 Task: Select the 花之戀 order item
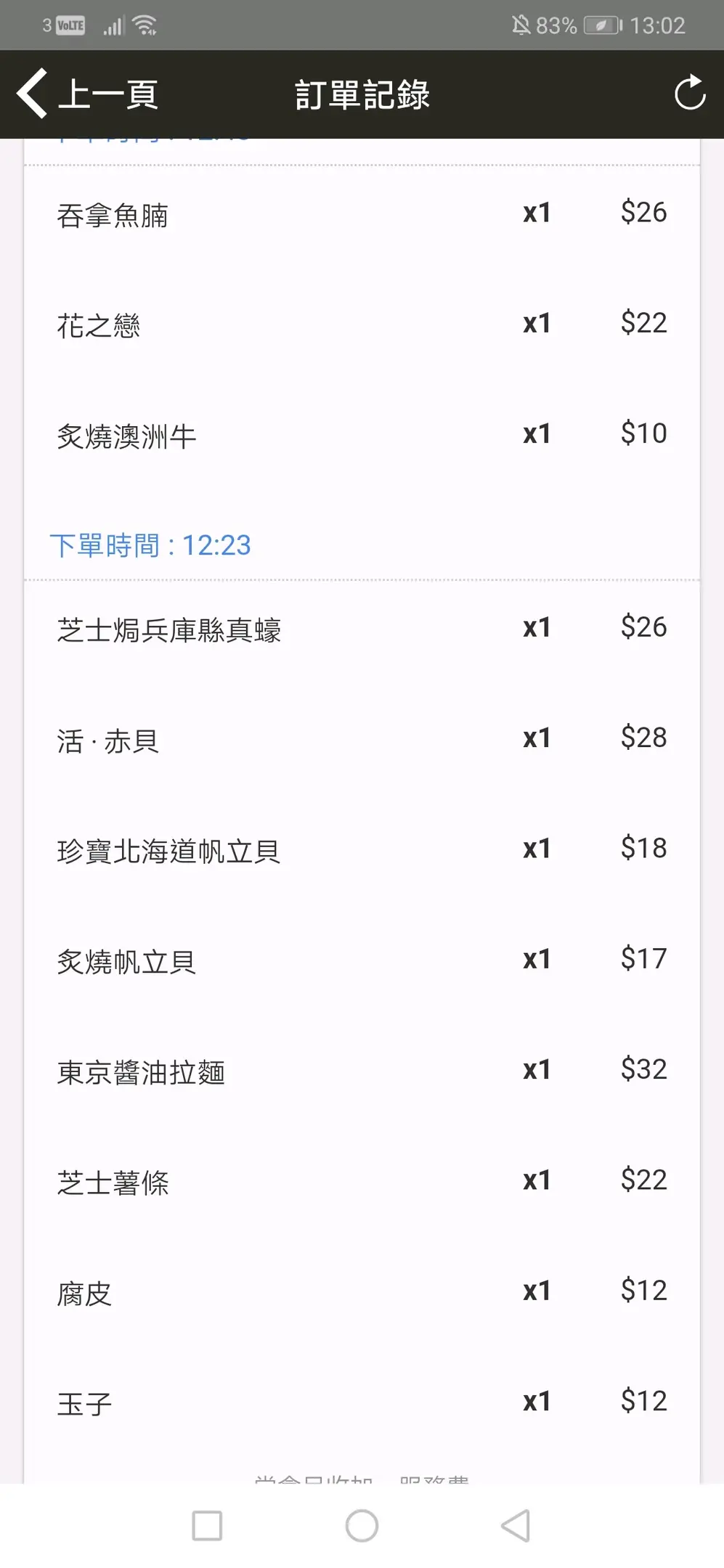(99, 326)
